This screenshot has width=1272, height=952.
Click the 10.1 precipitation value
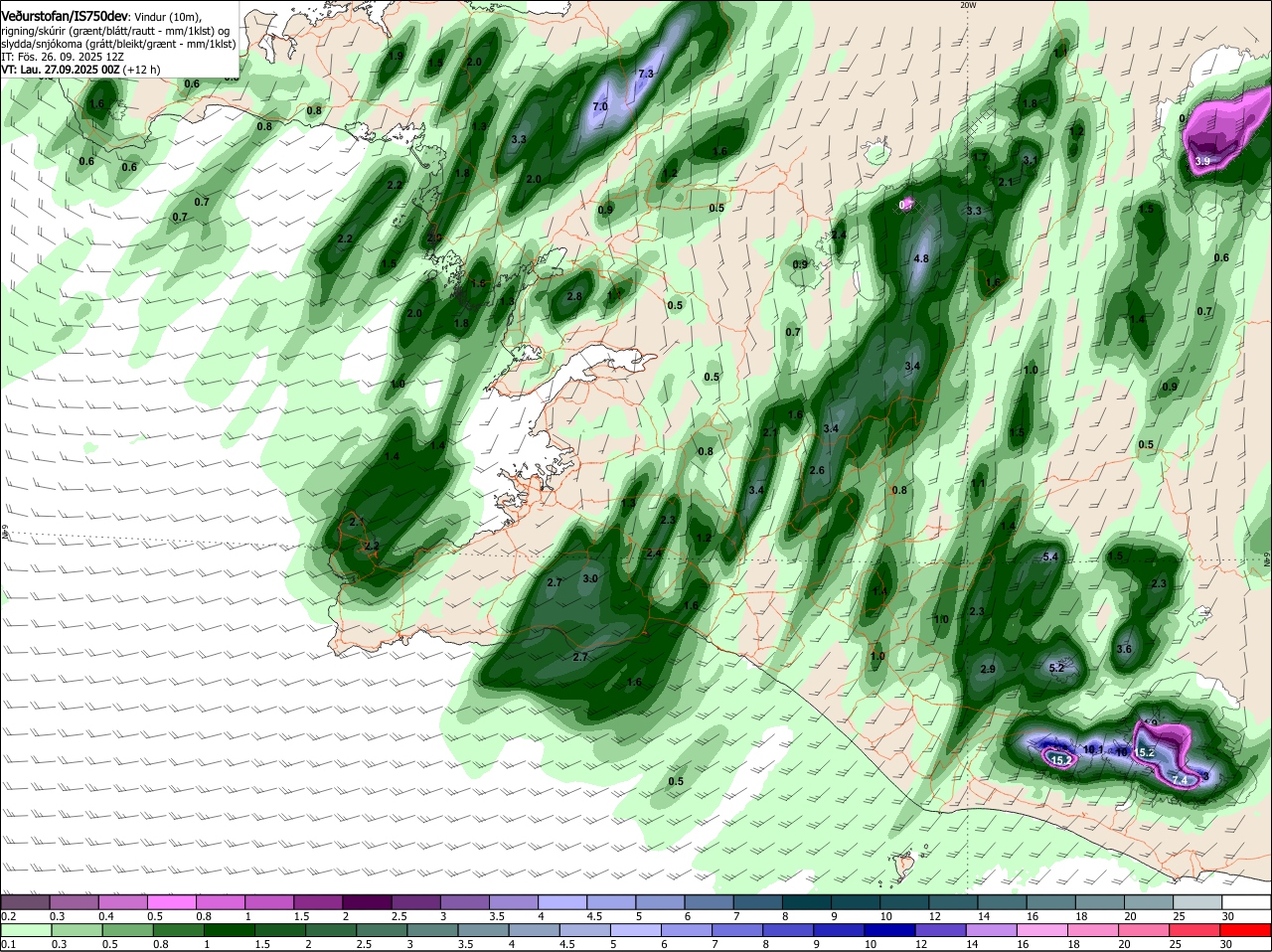point(1093,750)
